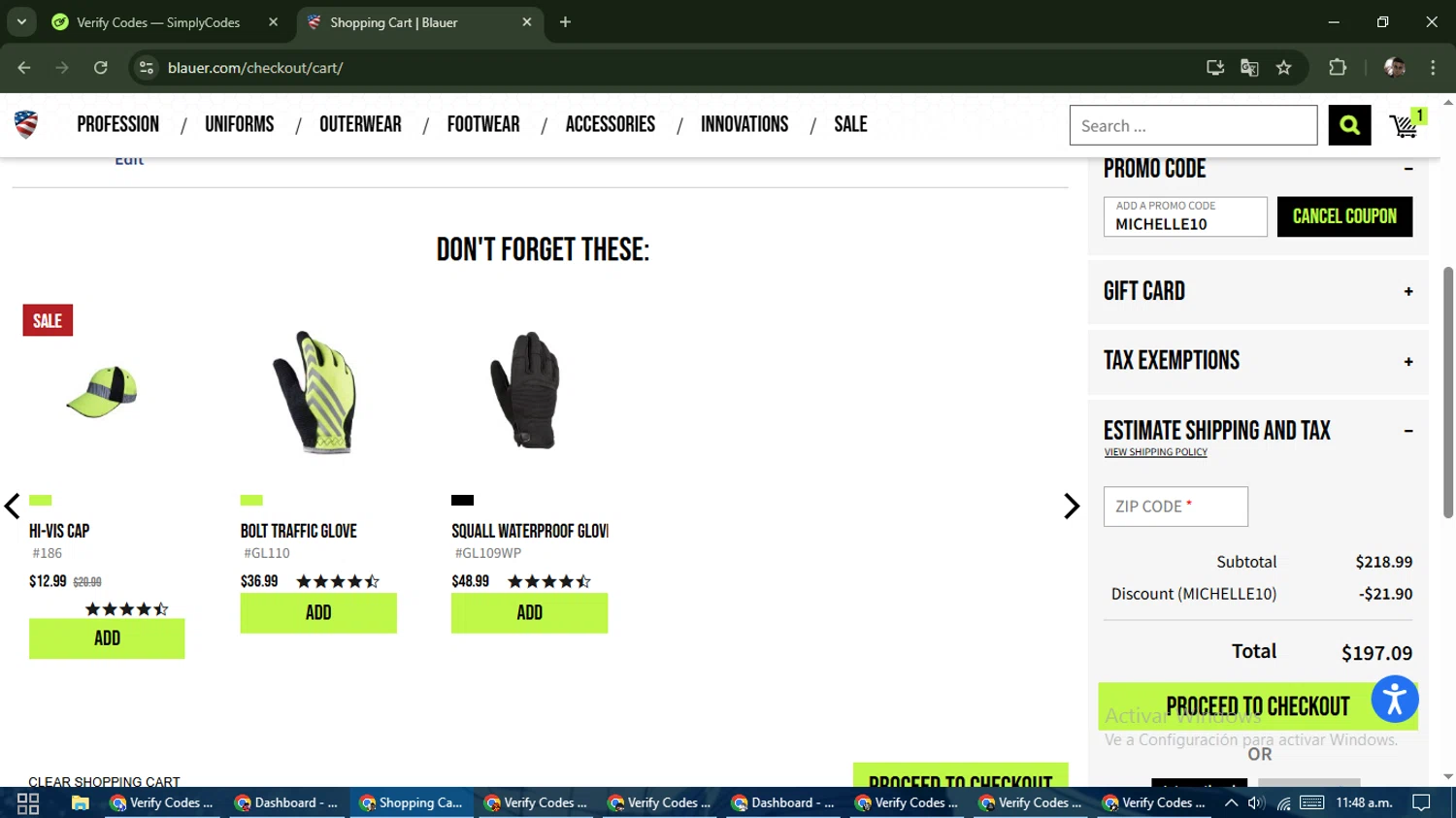Viewport: 1456px width, 818px height.
Task: Show previous carousel products
Action: tap(12, 506)
